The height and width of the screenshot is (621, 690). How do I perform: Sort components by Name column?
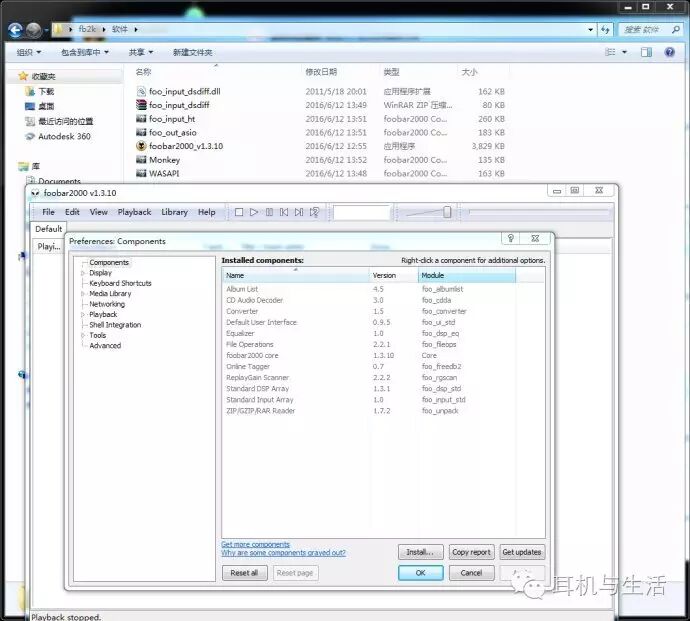[x=296, y=275]
